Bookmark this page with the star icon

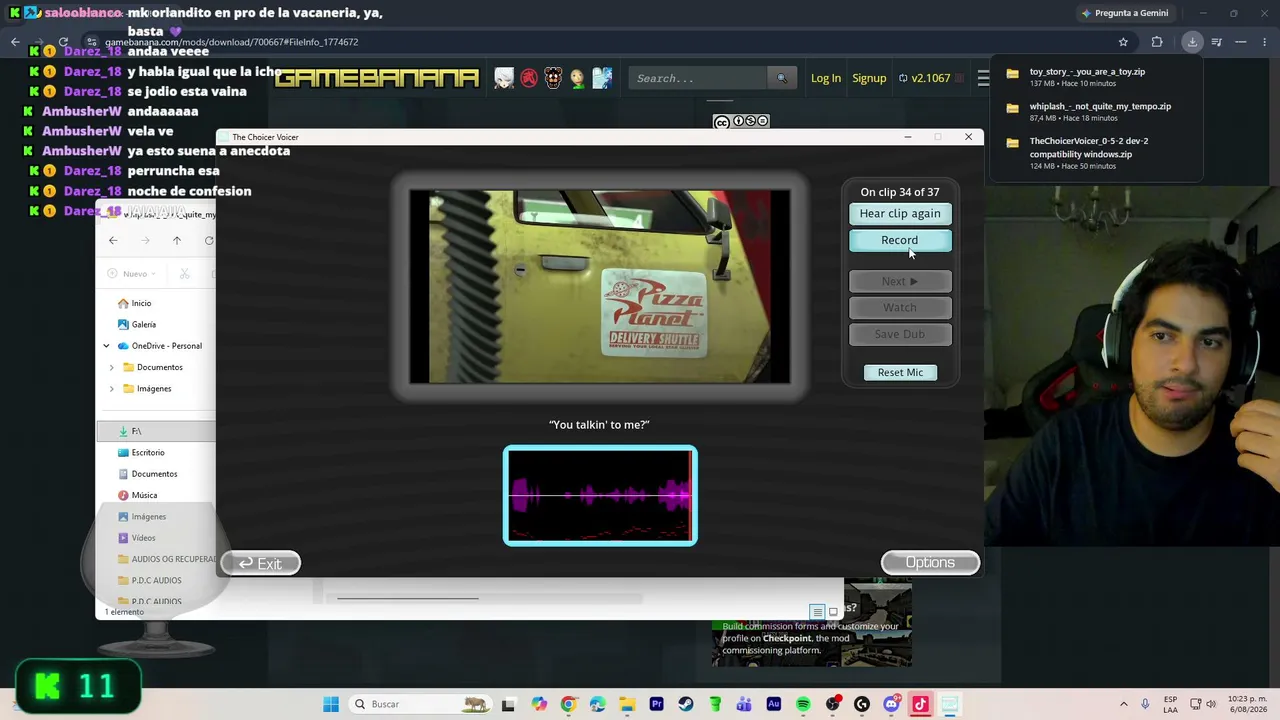click(1123, 42)
